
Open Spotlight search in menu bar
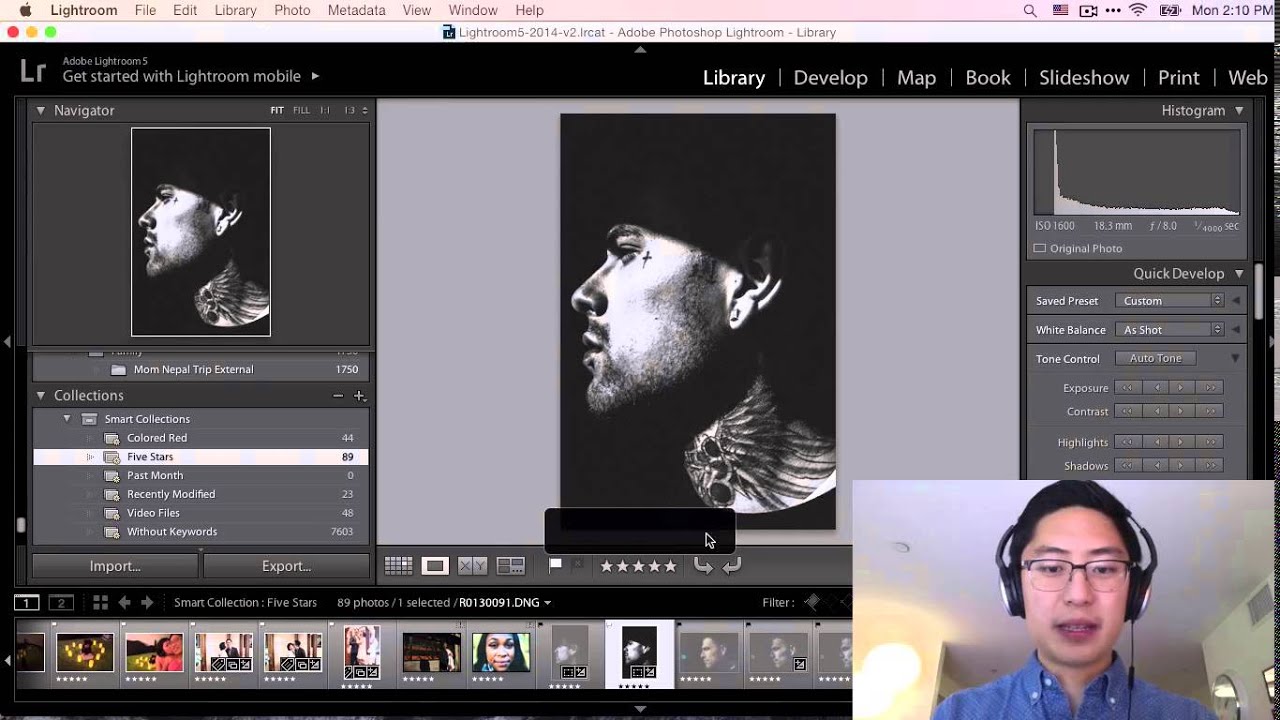tap(1030, 10)
